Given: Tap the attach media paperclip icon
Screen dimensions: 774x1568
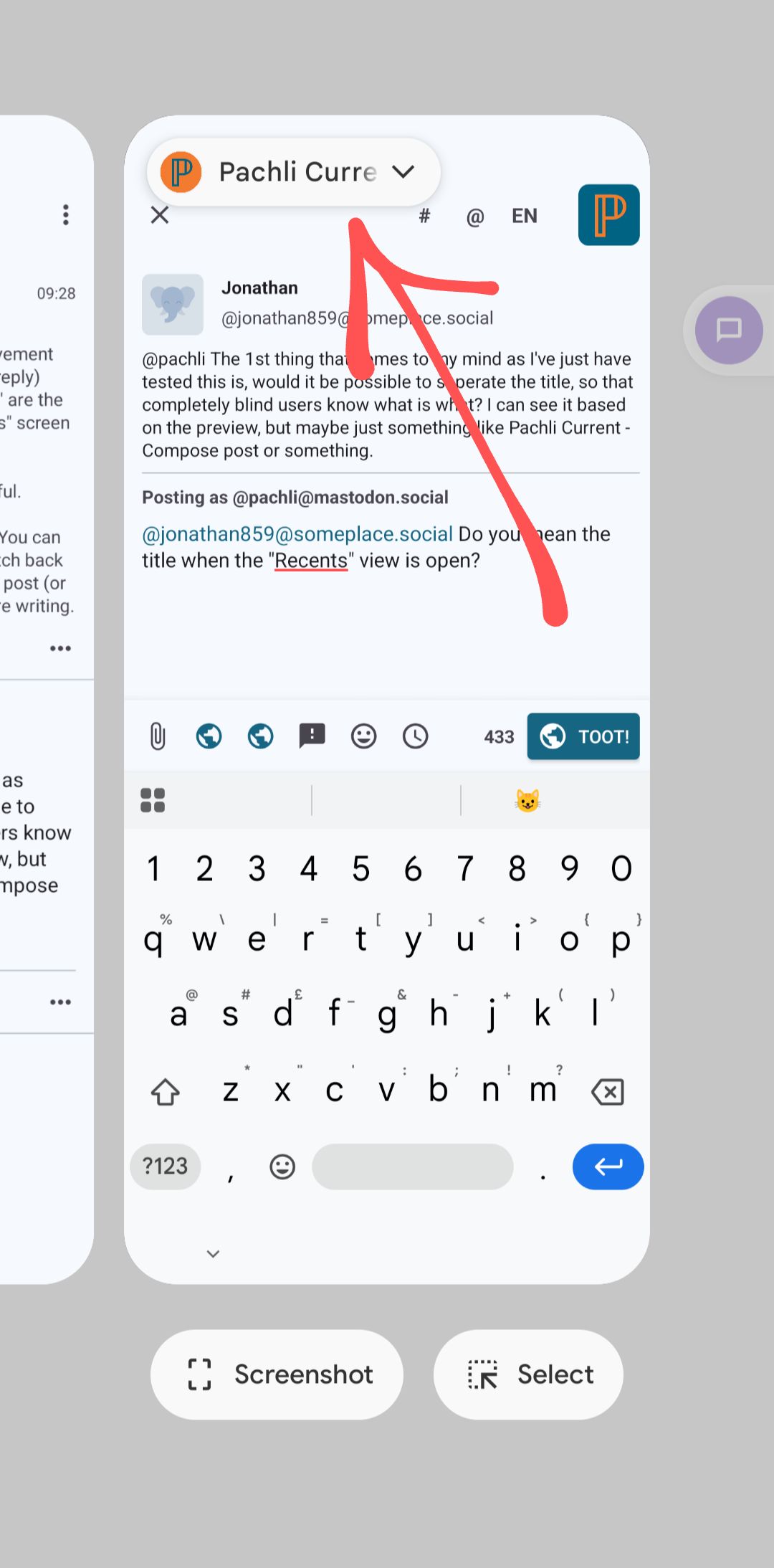Looking at the screenshot, I should coord(158,736).
